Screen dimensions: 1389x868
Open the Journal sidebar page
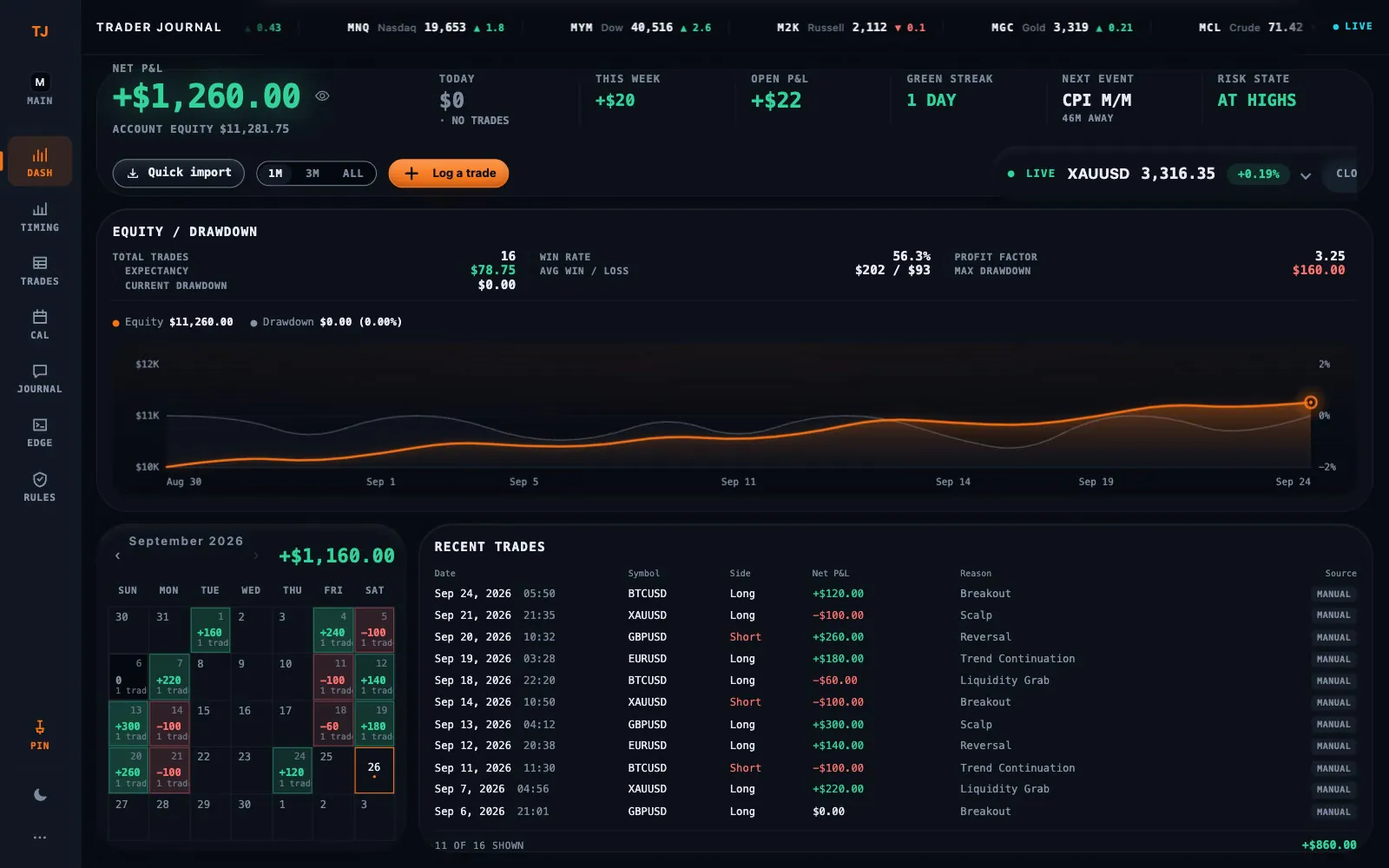[40, 378]
